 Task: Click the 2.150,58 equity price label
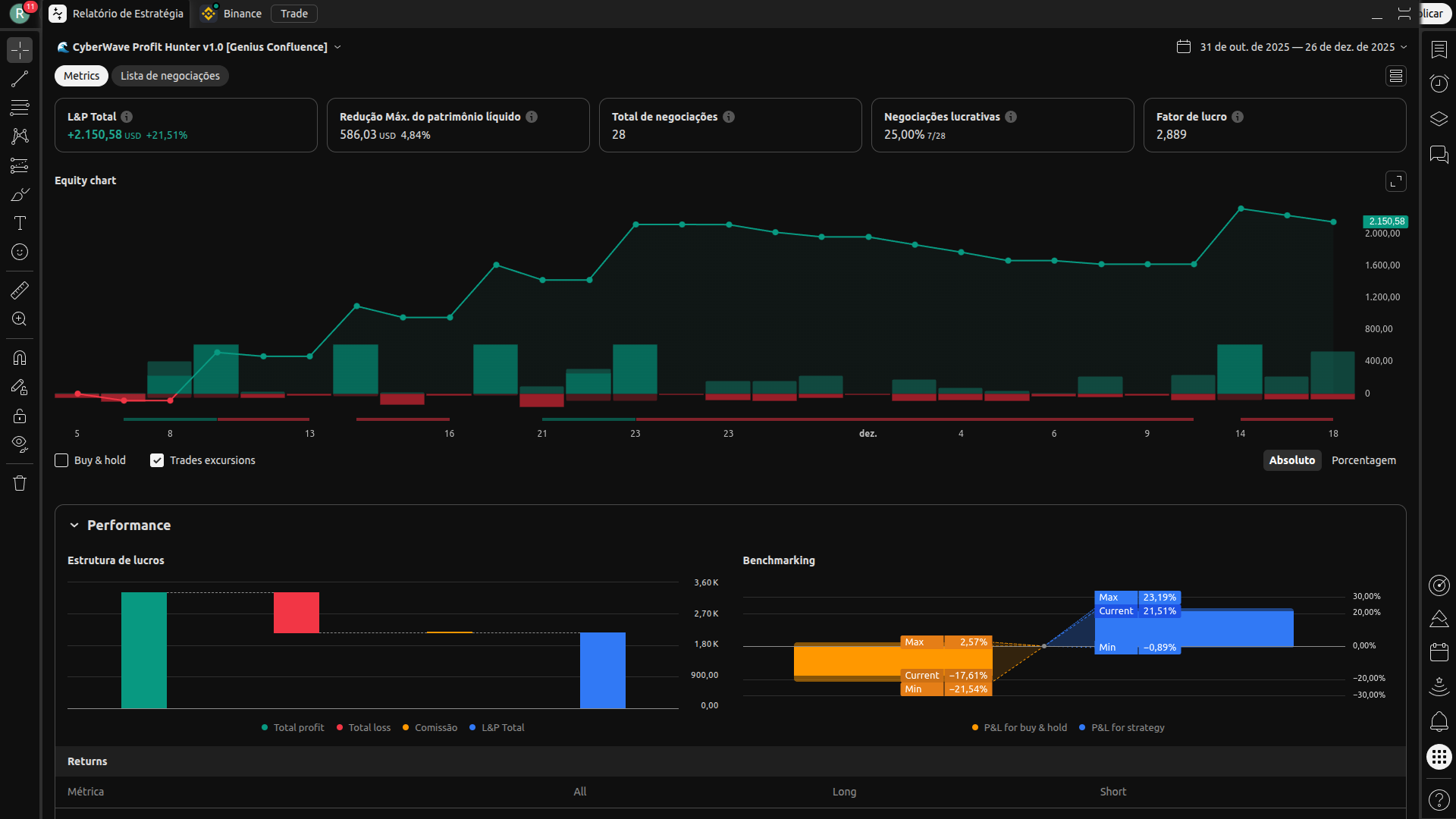[1386, 221]
